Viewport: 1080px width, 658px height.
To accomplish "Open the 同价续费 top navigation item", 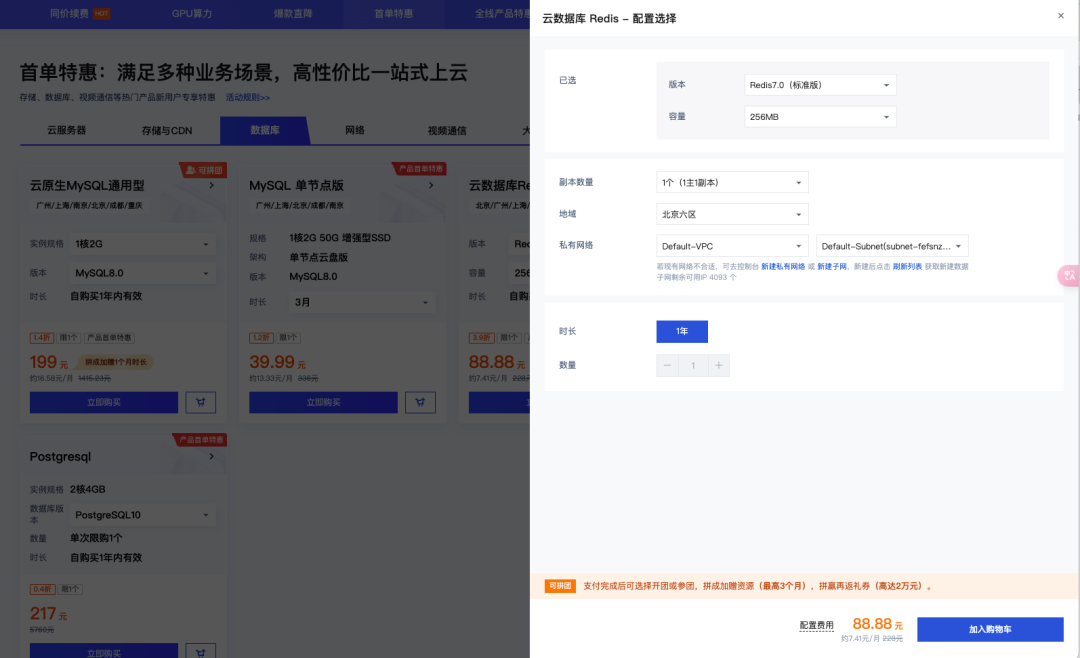I will 69,13.
